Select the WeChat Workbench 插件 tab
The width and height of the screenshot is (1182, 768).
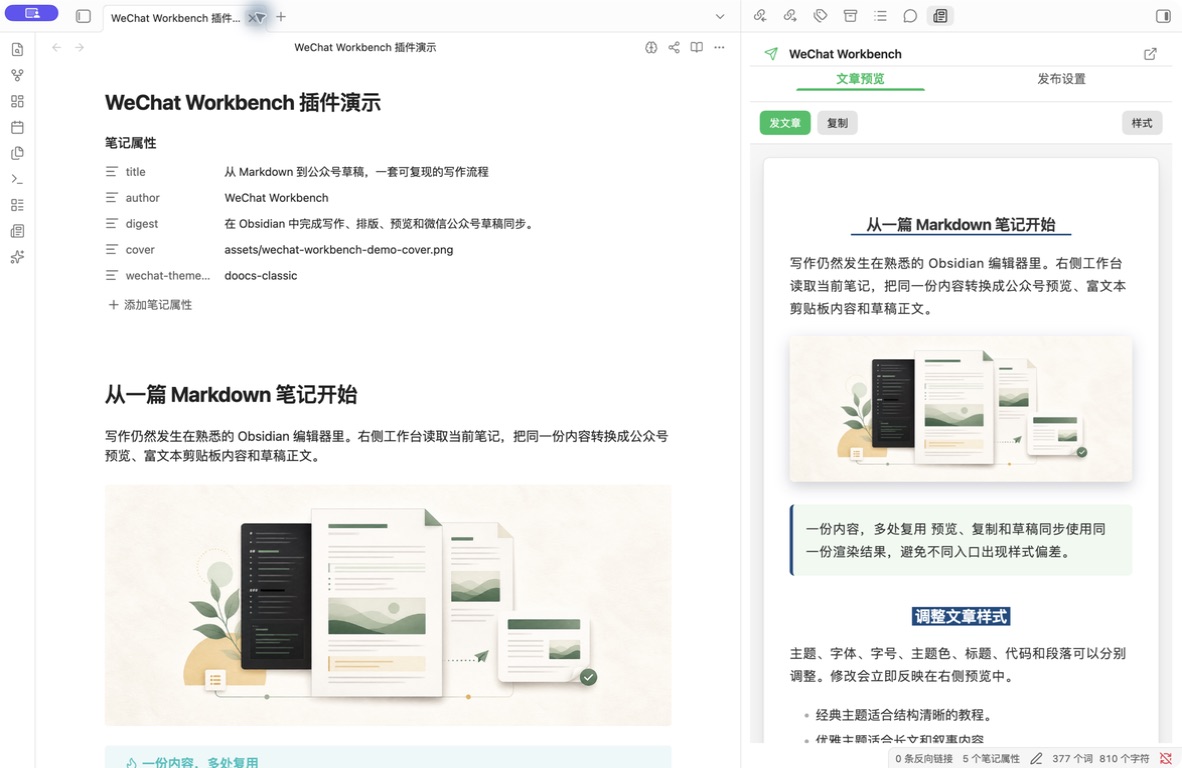pos(176,18)
